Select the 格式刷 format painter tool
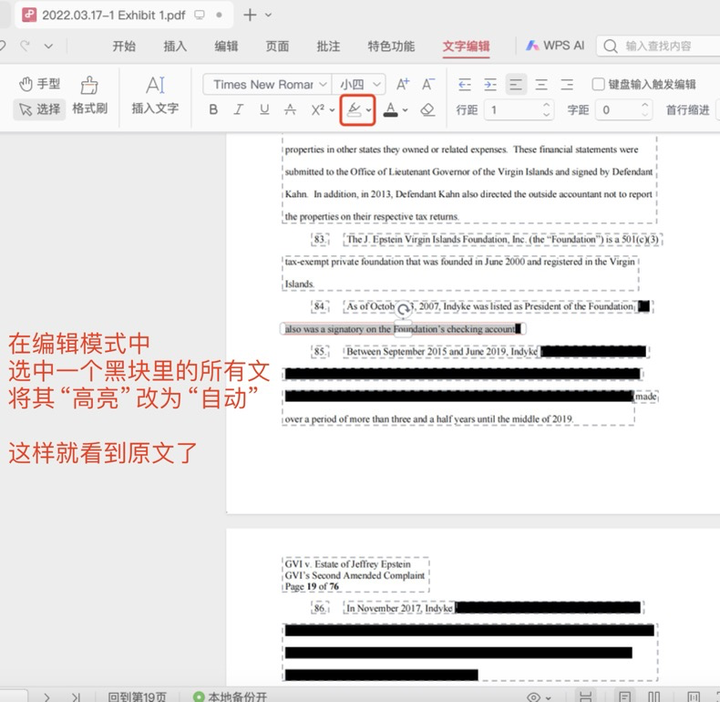The height and width of the screenshot is (702, 720). (90, 96)
